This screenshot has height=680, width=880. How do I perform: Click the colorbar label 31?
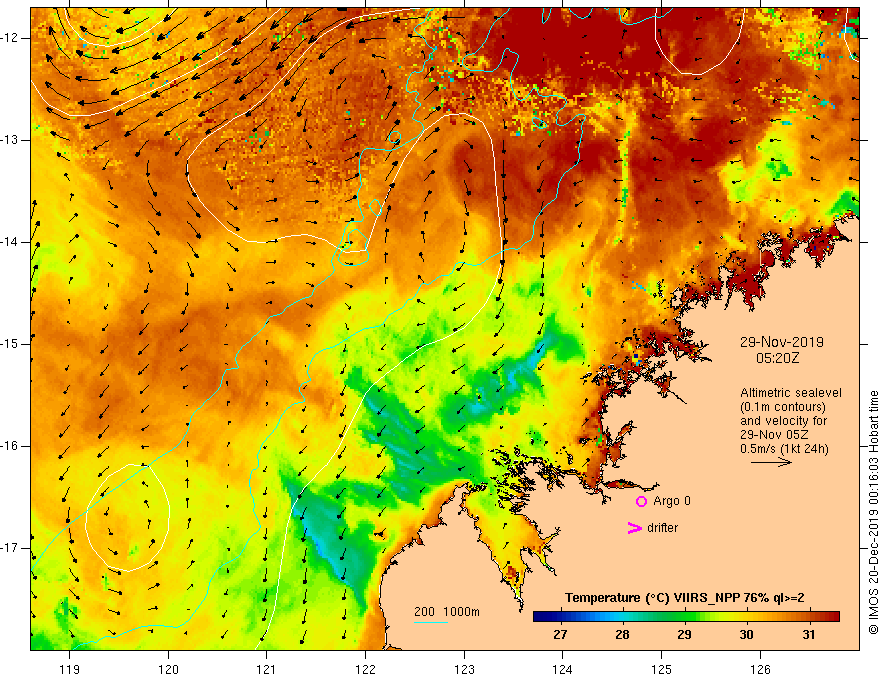(808, 635)
